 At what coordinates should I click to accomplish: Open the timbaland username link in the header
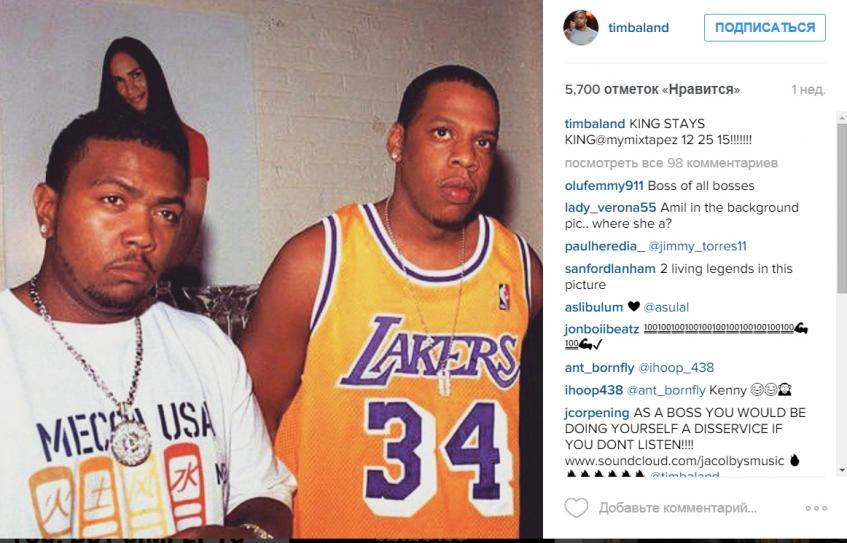[638, 28]
